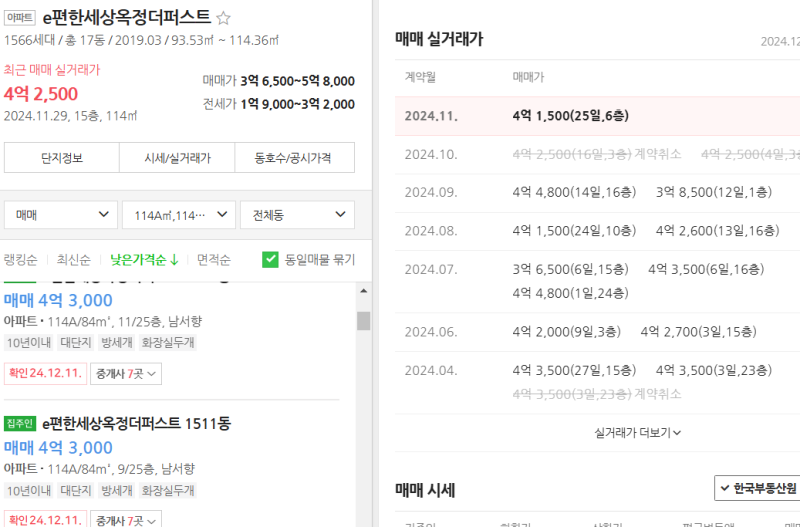Image resolution: width=800 pixels, height=527 pixels.
Task: Open the 전체동 building dropdown
Action: click(297, 215)
